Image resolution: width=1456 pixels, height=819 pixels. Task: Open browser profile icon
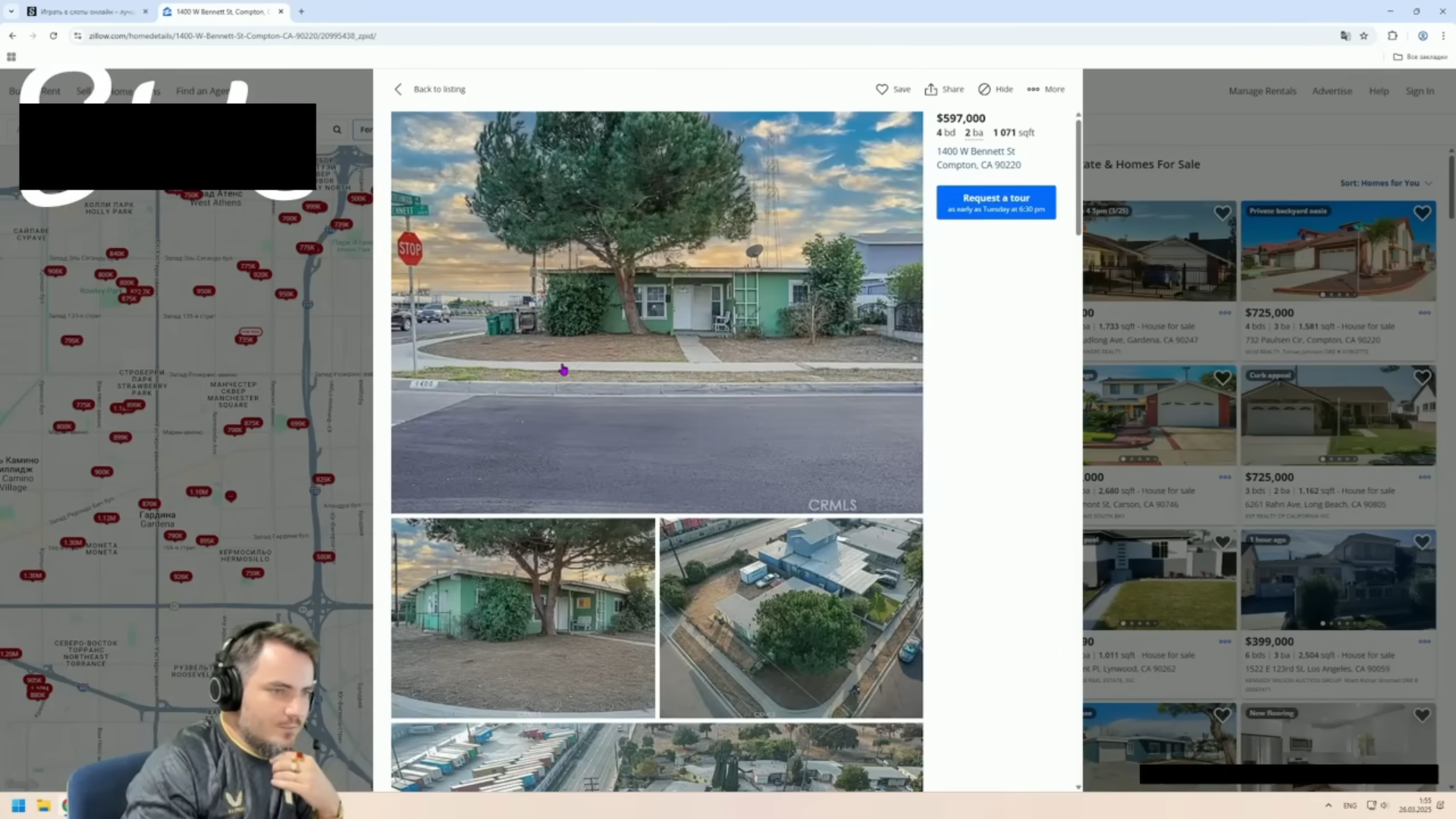pyautogui.click(x=1423, y=36)
